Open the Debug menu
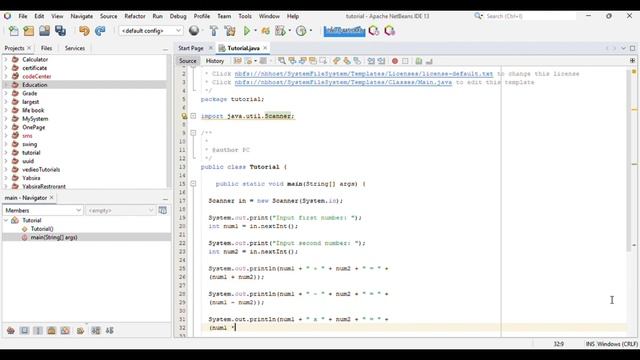640x360 pixels. [178, 16]
